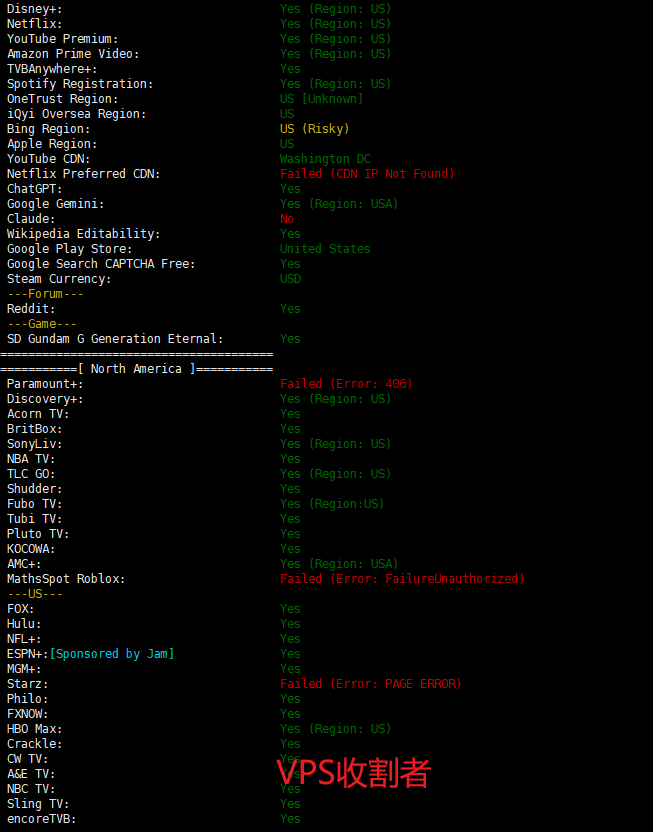Click the 'Failed (Error: PAGE ERROR)' Starz result
Image resolution: width=653 pixels, height=832 pixels.
coord(370,684)
